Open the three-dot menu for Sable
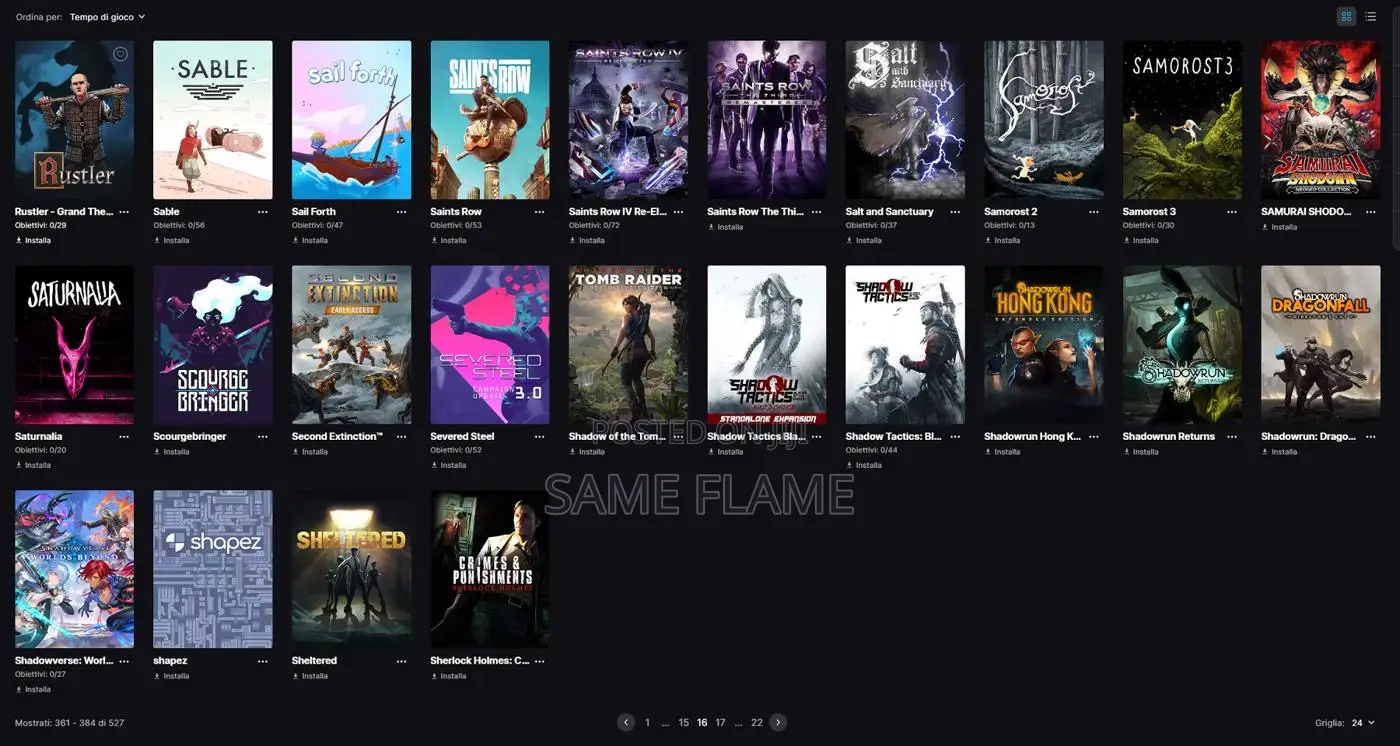The height and width of the screenshot is (746, 1400). click(263, 212)
